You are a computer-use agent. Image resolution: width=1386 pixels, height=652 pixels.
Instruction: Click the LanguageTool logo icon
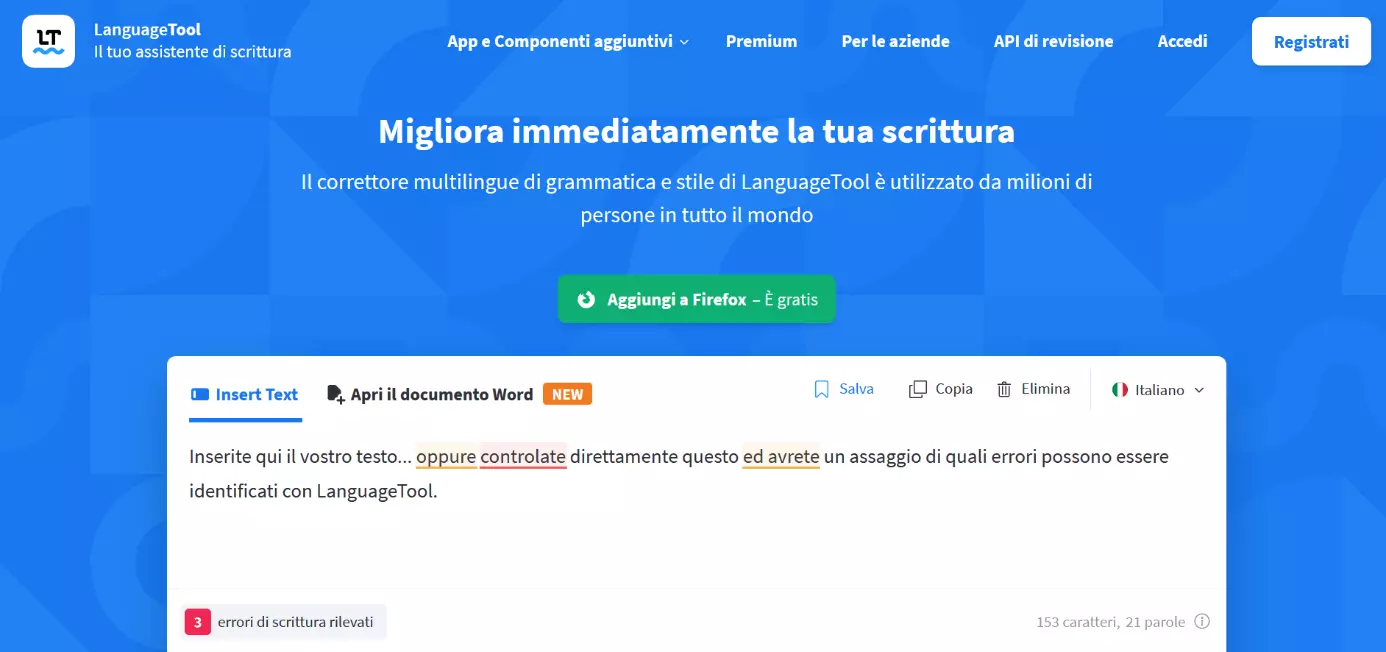(x=48, y=41)
